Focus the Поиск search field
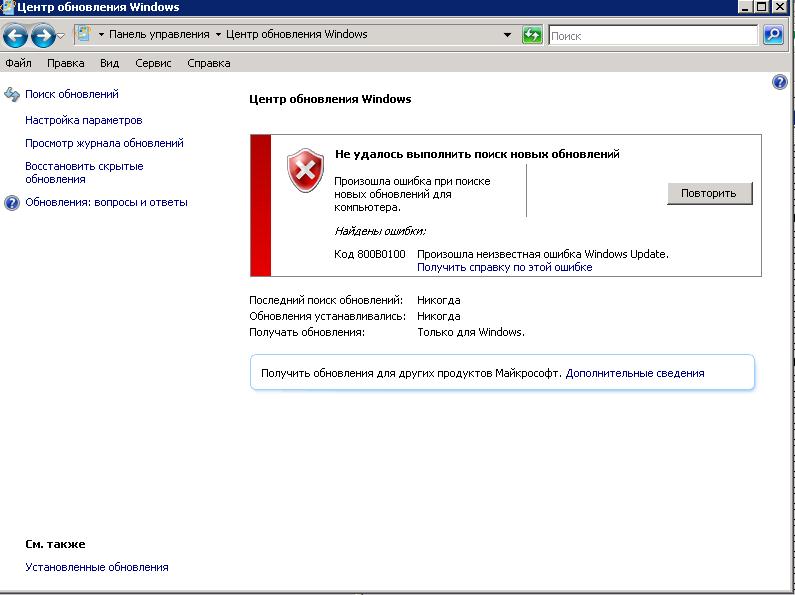The height and width of the screenshot is (595, 795). [653, 35]
